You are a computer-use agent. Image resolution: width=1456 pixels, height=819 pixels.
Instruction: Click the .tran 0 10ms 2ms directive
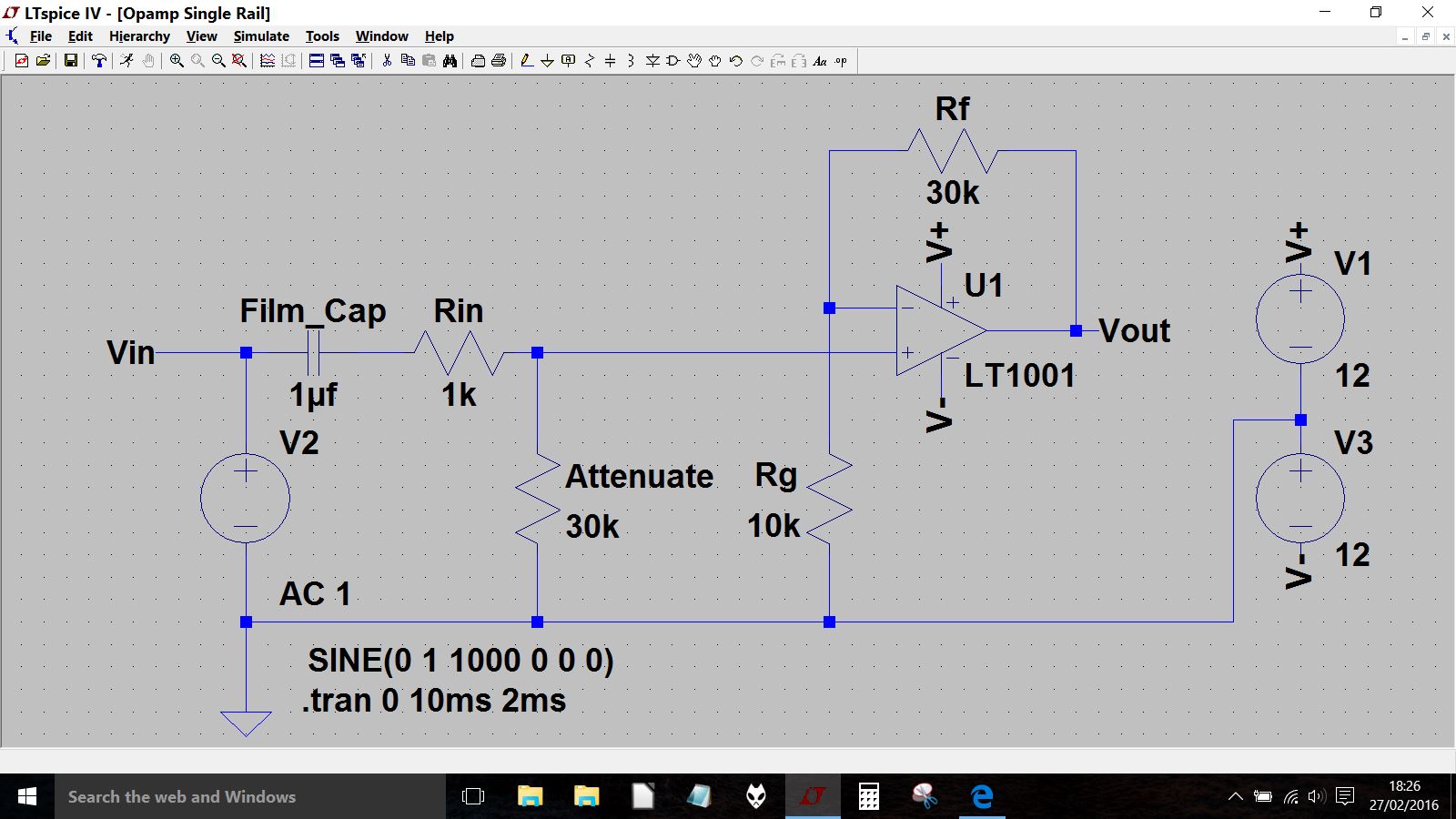click(434, 701)
